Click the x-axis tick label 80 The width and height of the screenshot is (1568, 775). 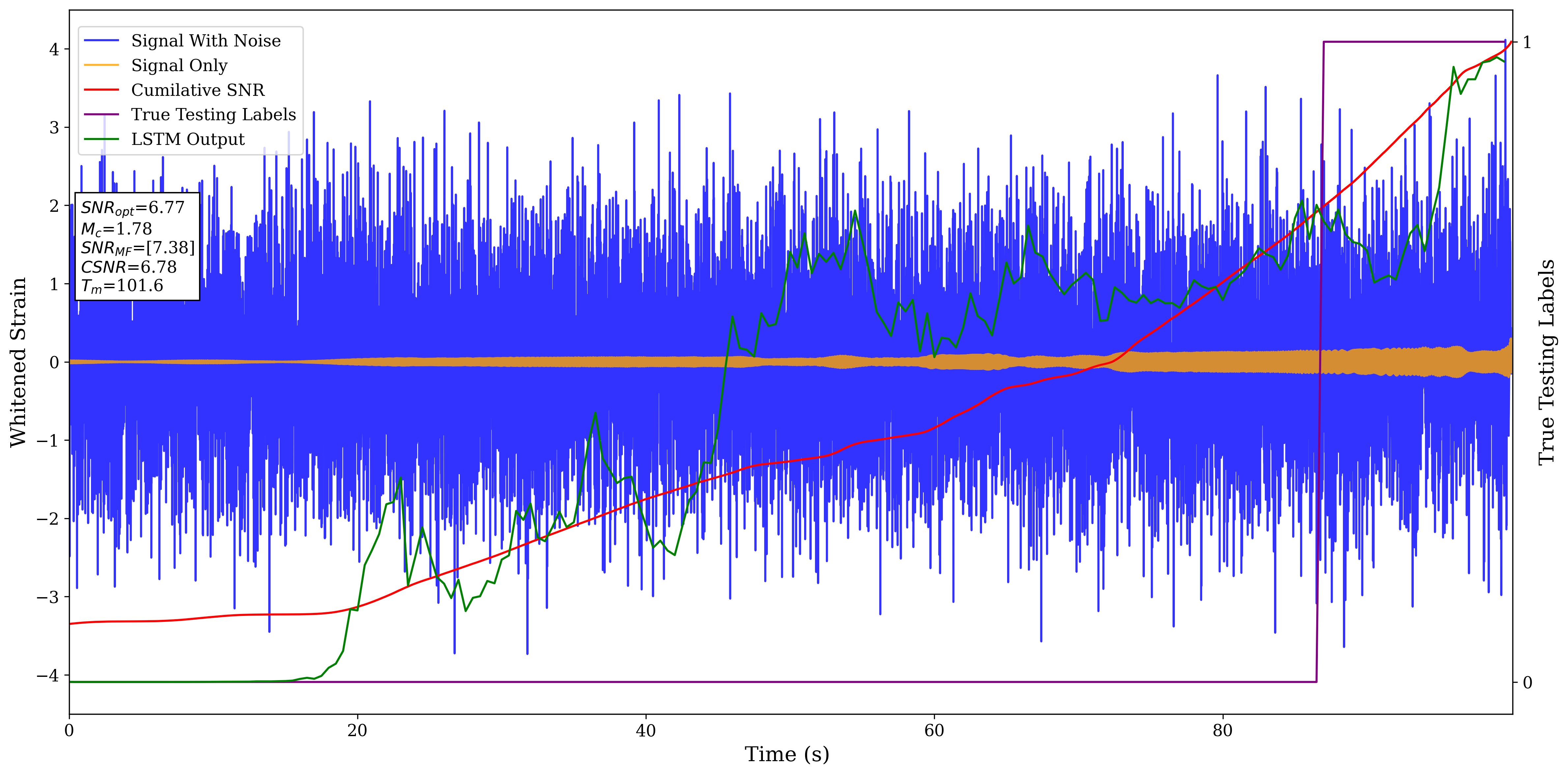tap(1222, 731)
